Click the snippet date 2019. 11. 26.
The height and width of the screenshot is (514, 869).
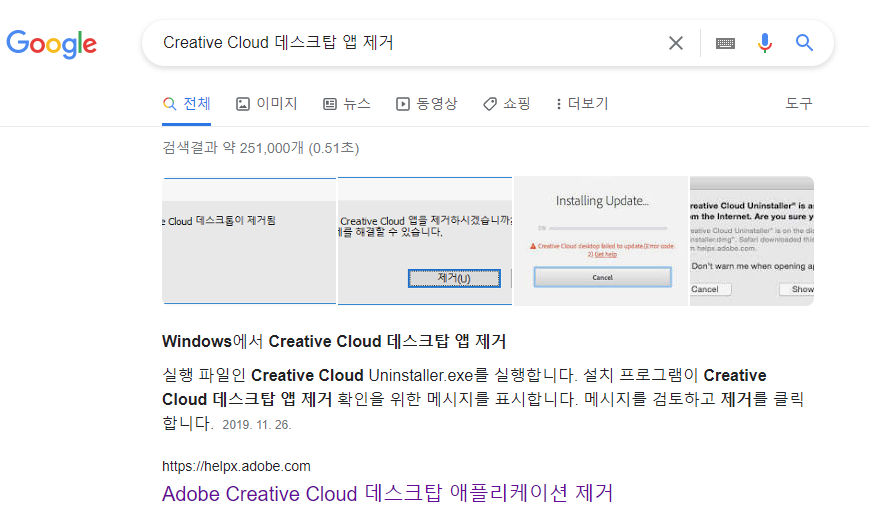(x=257, y=425)
